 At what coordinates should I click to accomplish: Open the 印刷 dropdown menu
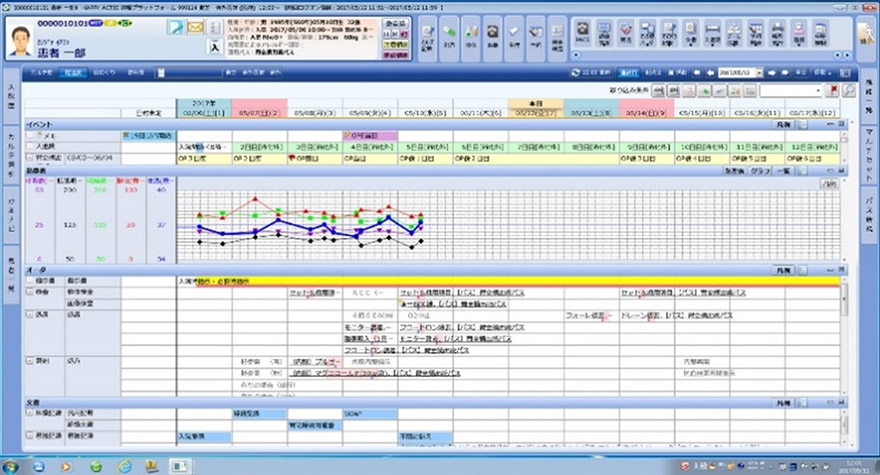[820, 73]
